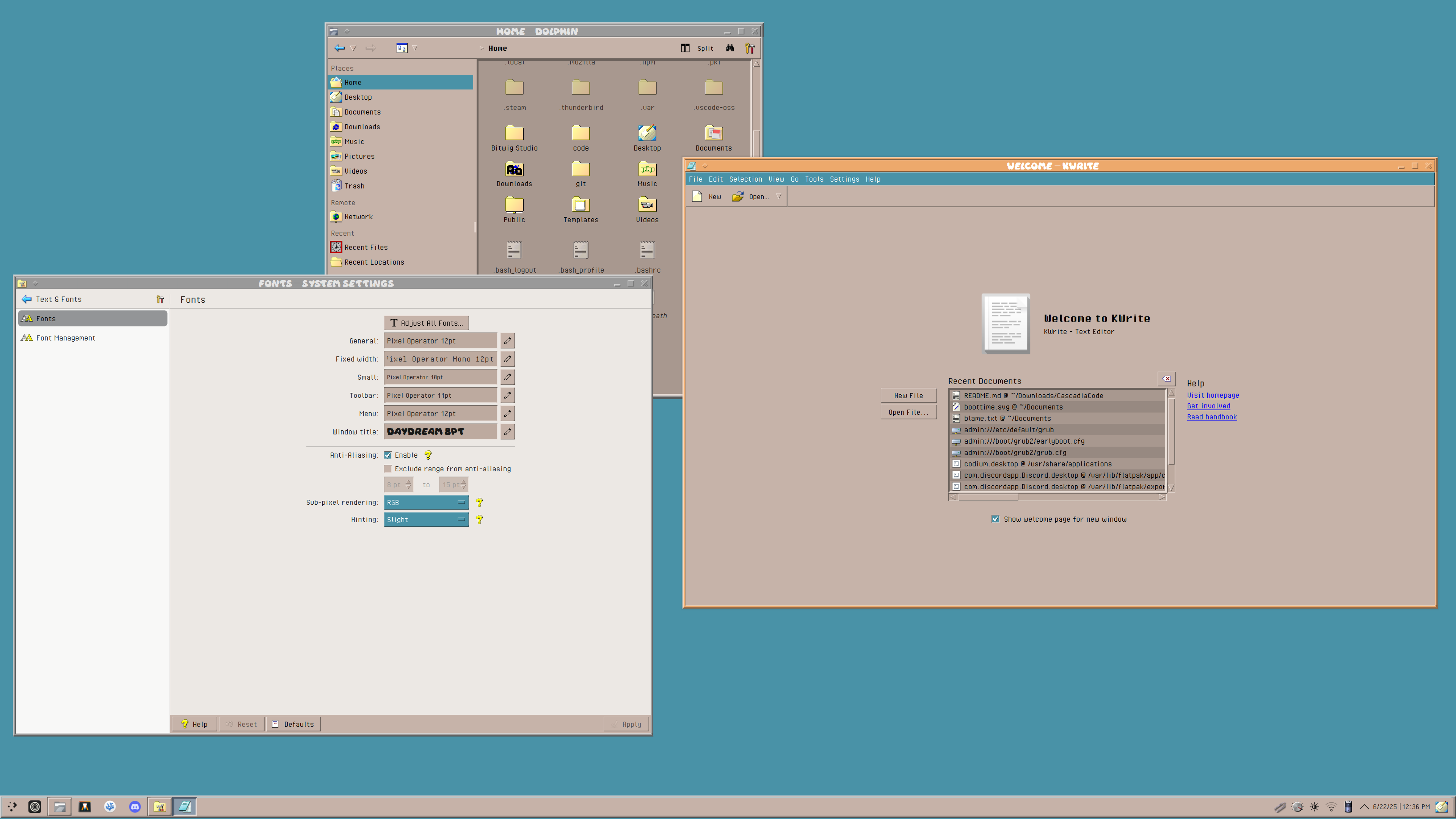Select Font Management in System Settings sidebar
The image size is (1456, 819).
(93, 338)
